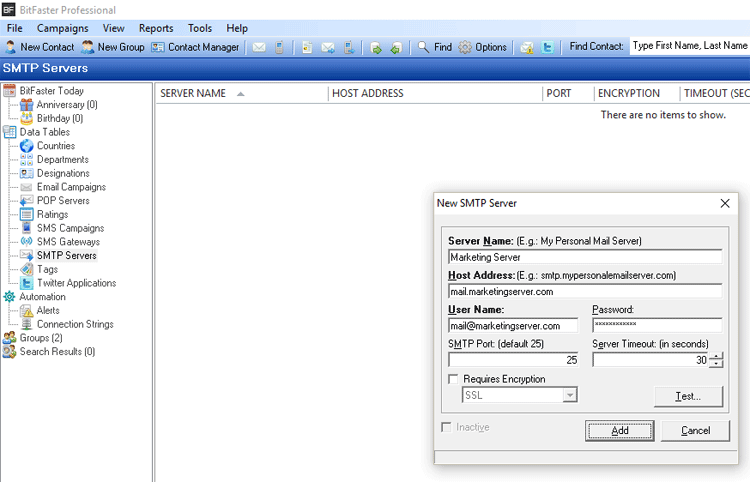Click the first mobile phone SMS icon
The width and height of the screenshot is (750, 482).
(279, 47)
